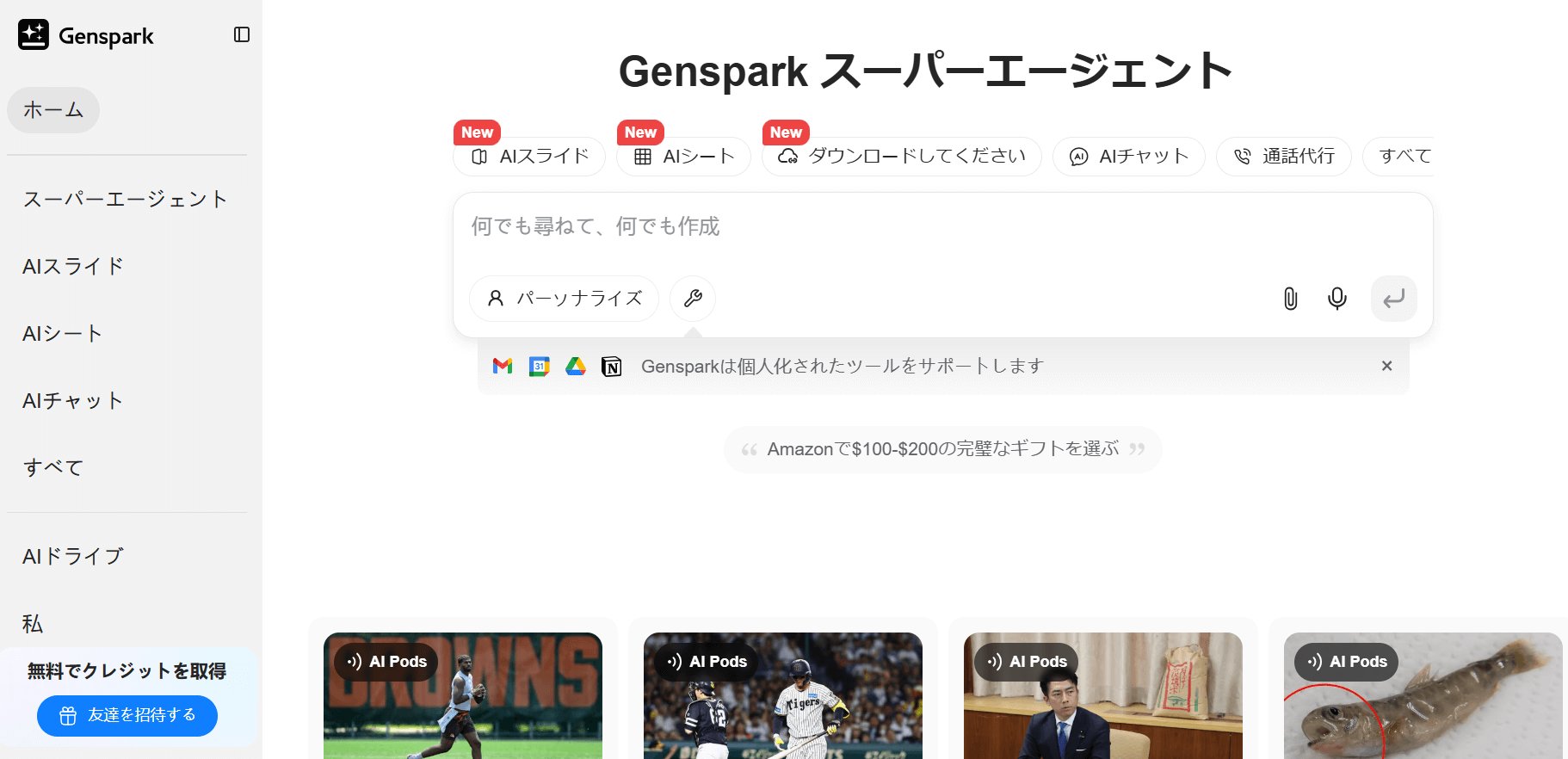This screenshot has width=1568, height=759.
Task: Click the Genspark logo icon
Action: (34, 35)
